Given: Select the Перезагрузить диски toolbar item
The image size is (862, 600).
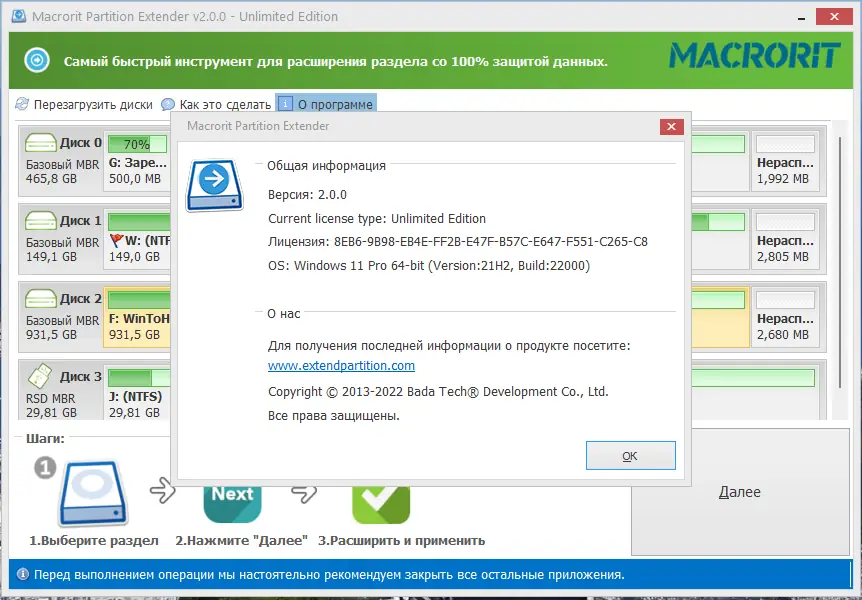Looking at the screenshot, I should (x=84, y=104).
